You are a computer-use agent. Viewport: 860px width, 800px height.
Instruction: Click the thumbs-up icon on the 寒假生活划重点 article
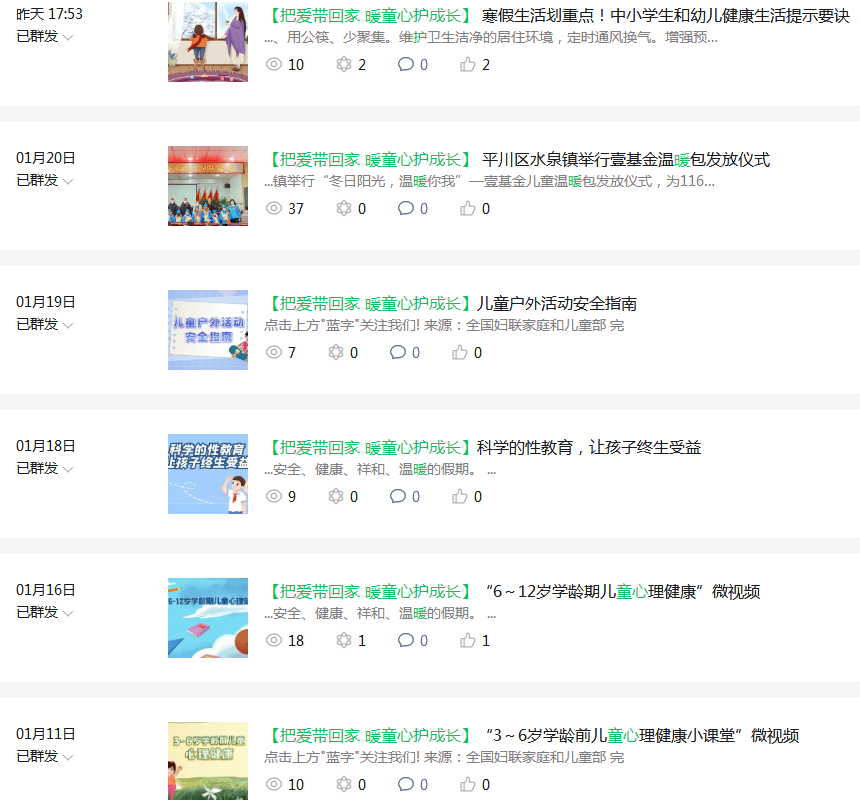468,65
